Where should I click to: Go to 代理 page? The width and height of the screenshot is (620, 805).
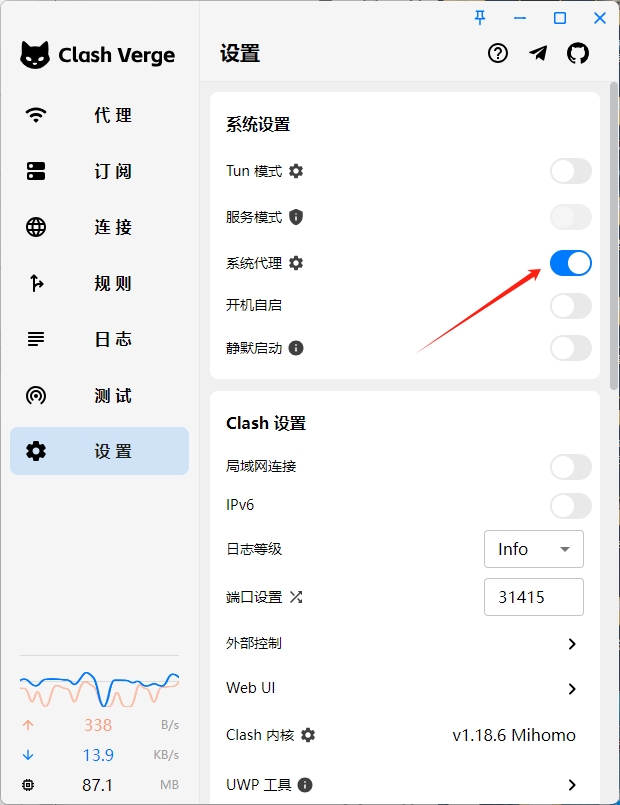click(100, 115)
